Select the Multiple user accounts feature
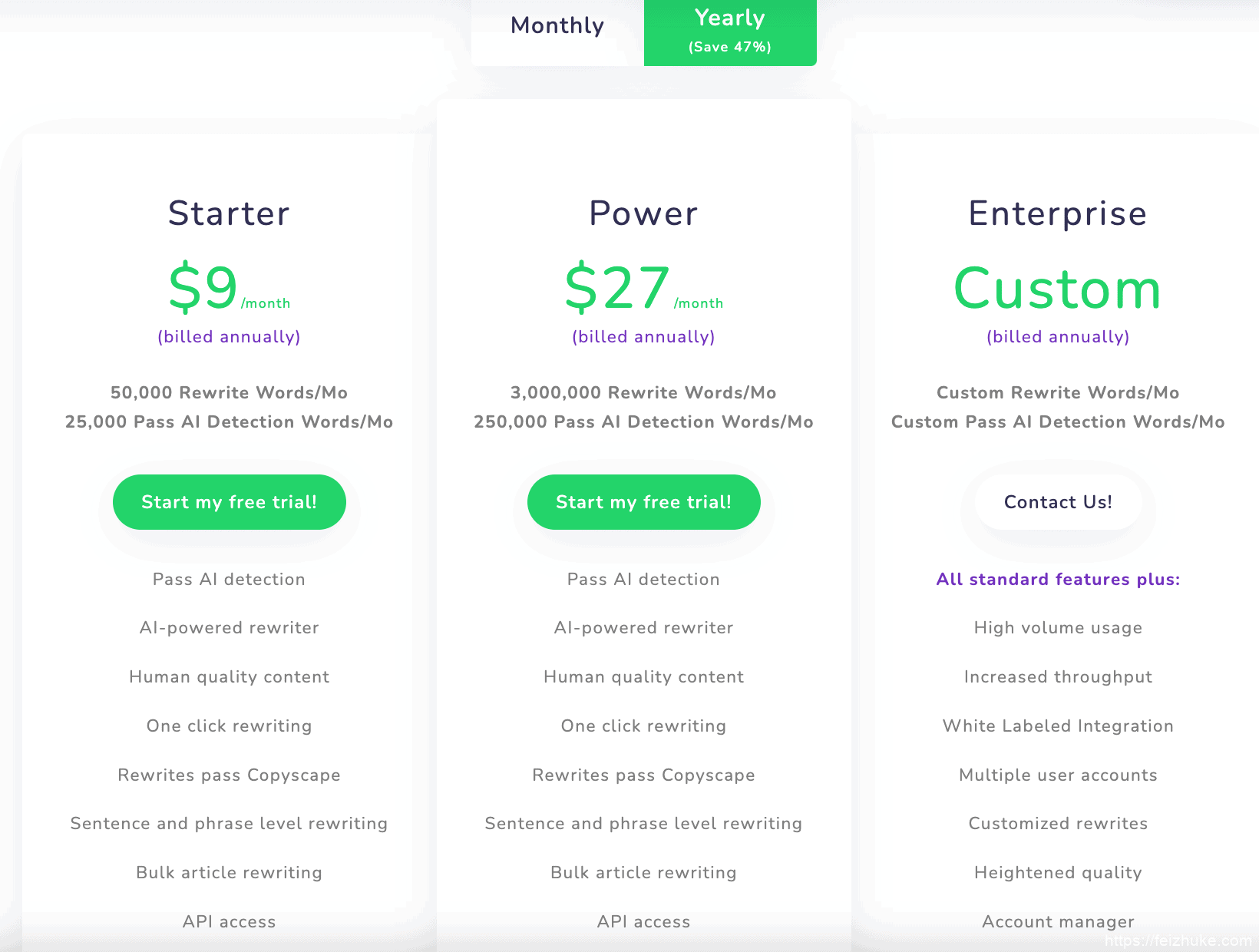Screen dimensions: 1259x952 1057,775
